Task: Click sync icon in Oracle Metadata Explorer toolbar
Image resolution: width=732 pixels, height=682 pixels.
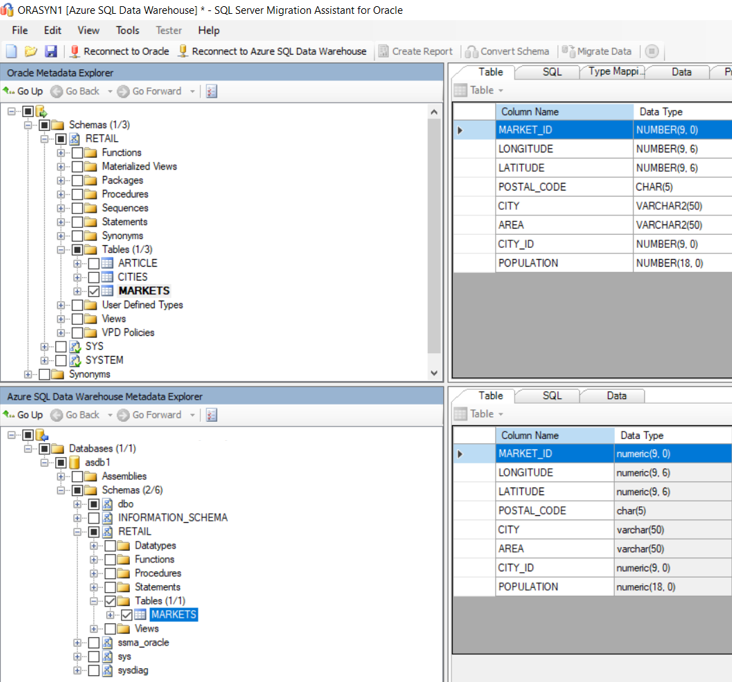Action: 211,91
